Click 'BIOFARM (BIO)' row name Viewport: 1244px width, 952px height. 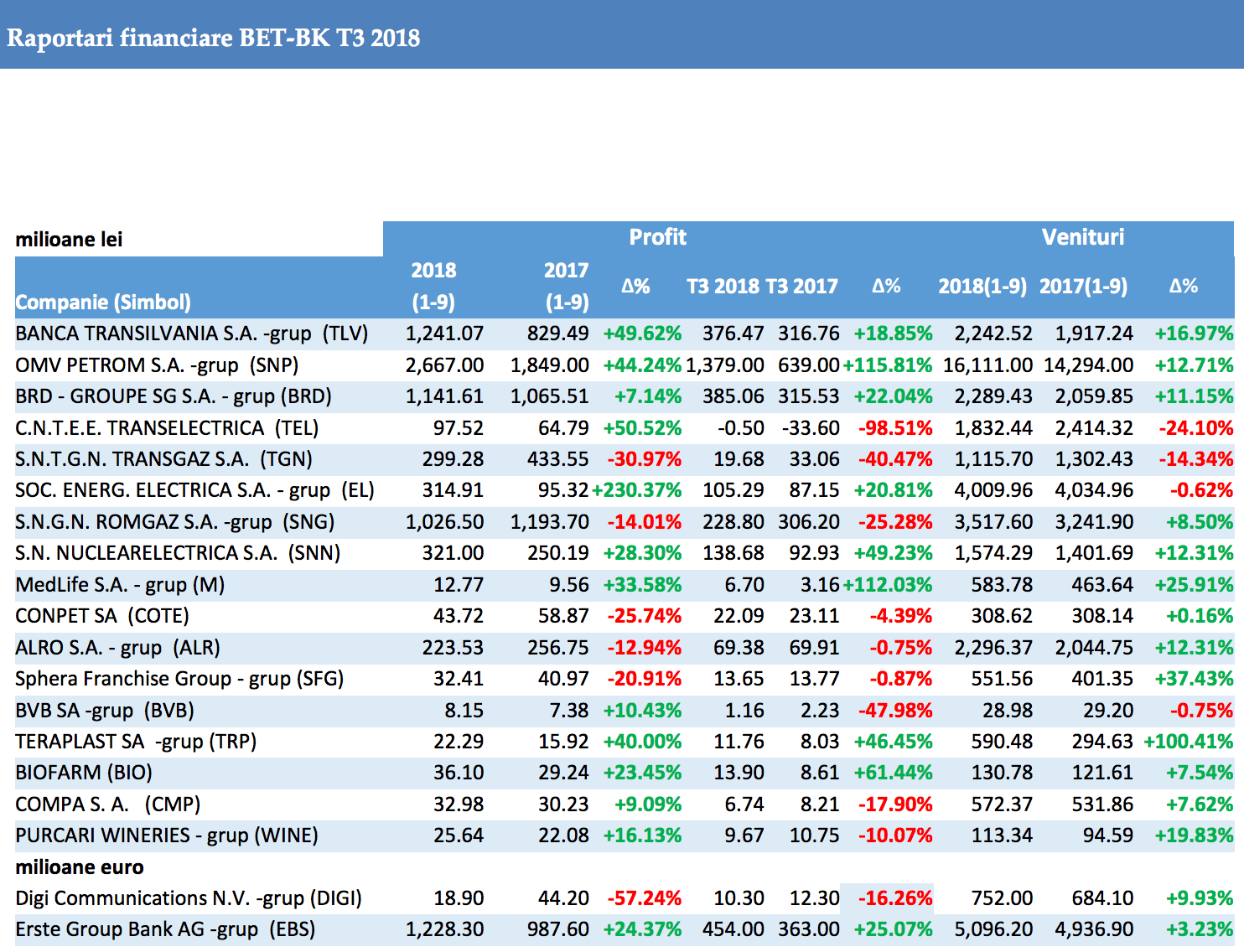(84, 773)
